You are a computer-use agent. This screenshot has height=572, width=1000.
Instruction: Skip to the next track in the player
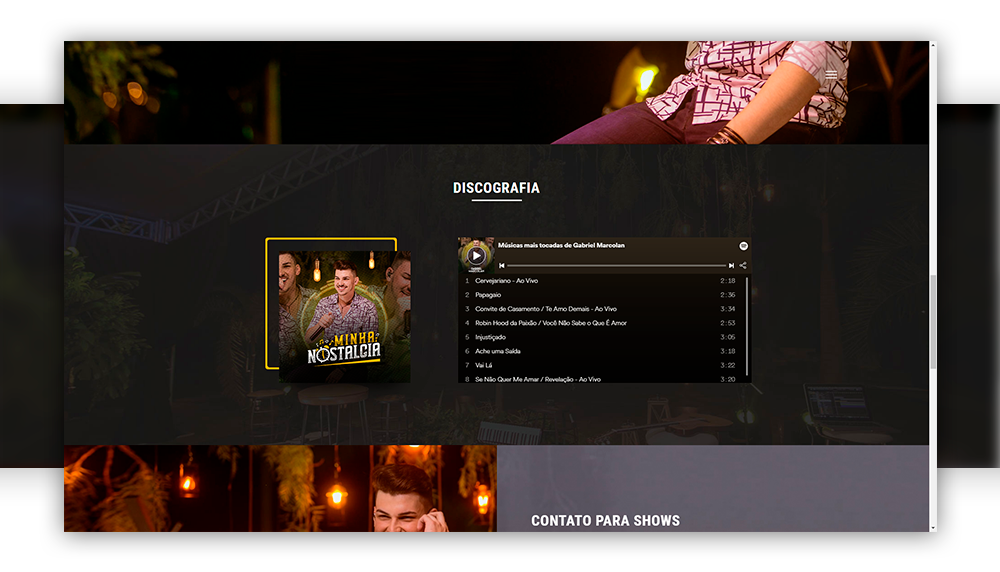pyautogui.click(x=731, y=266)
